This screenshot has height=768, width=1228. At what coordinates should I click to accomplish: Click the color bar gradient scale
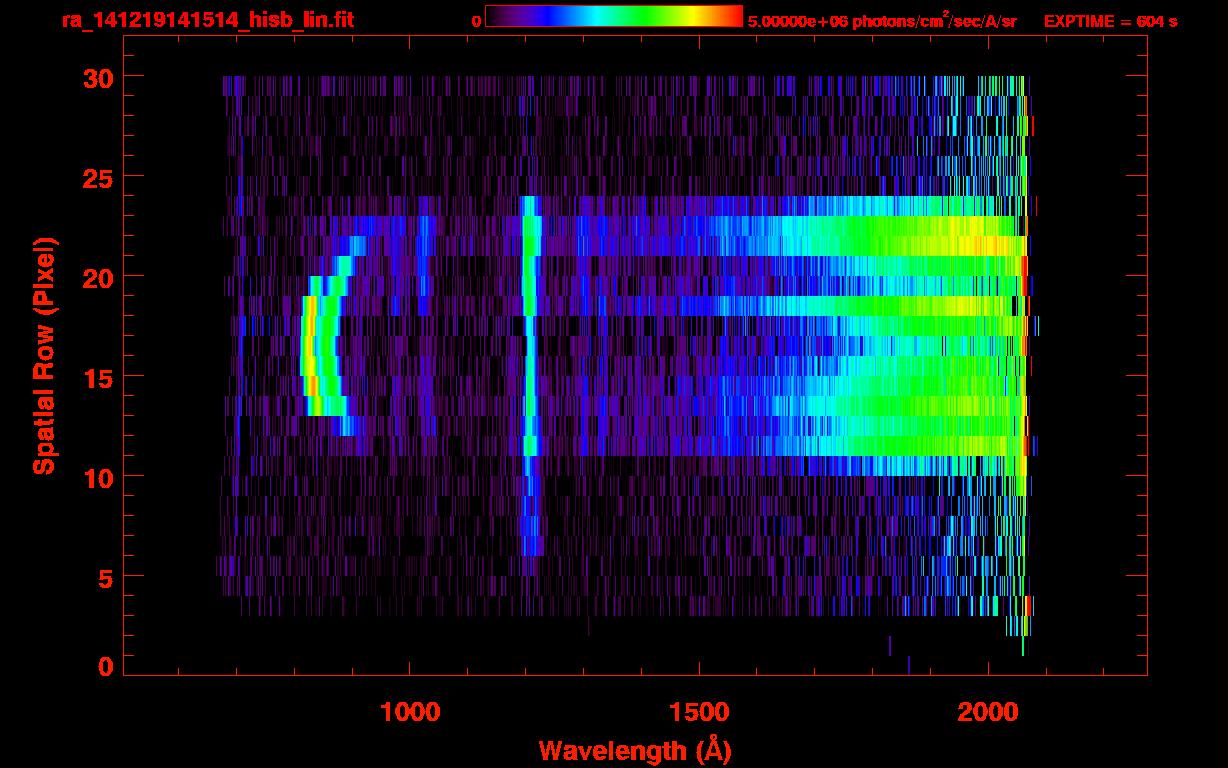614,16
